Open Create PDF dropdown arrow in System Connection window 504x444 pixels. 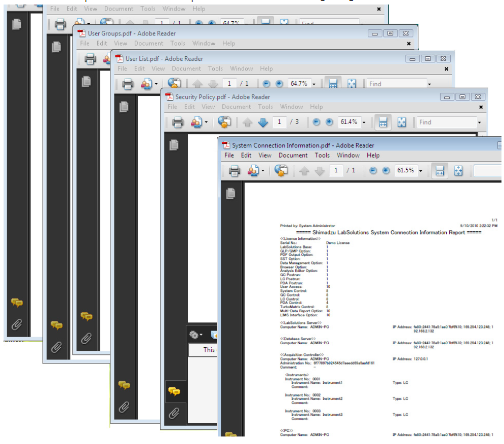click(263, 171)
